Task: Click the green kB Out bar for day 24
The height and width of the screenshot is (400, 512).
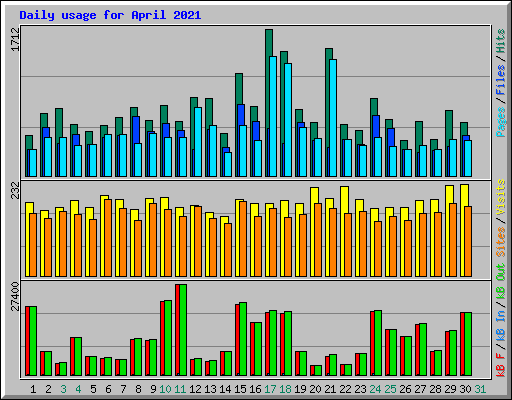Action: (378, 343)
